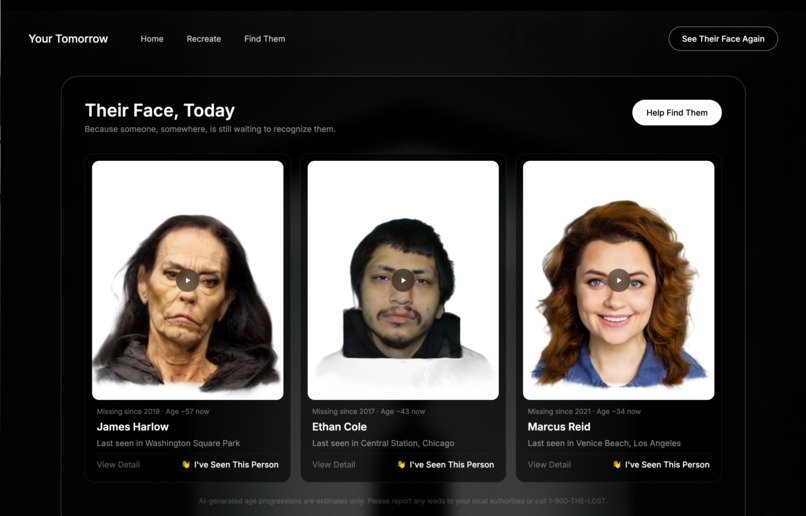Screen dimensions: 806x516
Task: Open the Ethan Cole portrait image
Action: pos(403,280)
